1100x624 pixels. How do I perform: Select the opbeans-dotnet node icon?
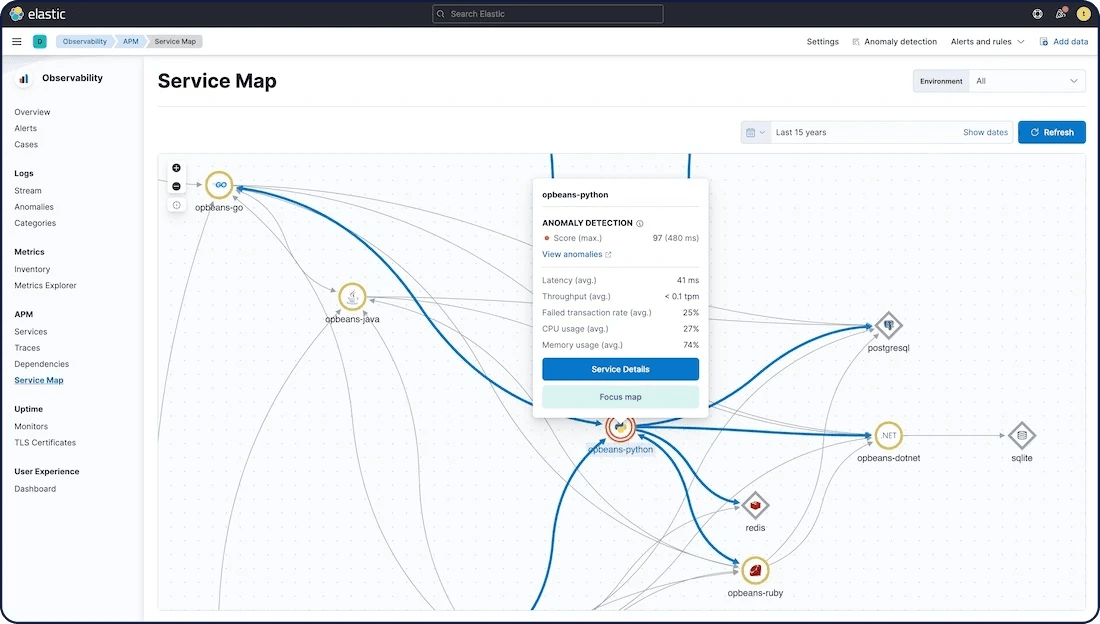(888, 436)
